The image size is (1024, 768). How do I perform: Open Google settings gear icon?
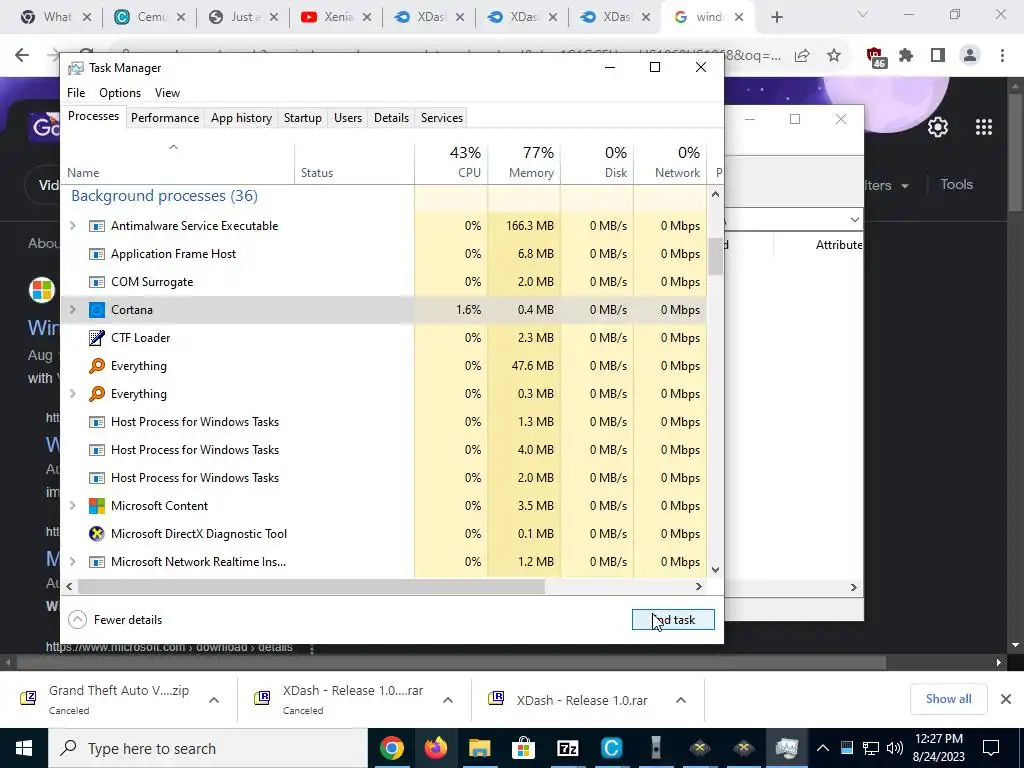pyautogui.click(x=938, y=127)
